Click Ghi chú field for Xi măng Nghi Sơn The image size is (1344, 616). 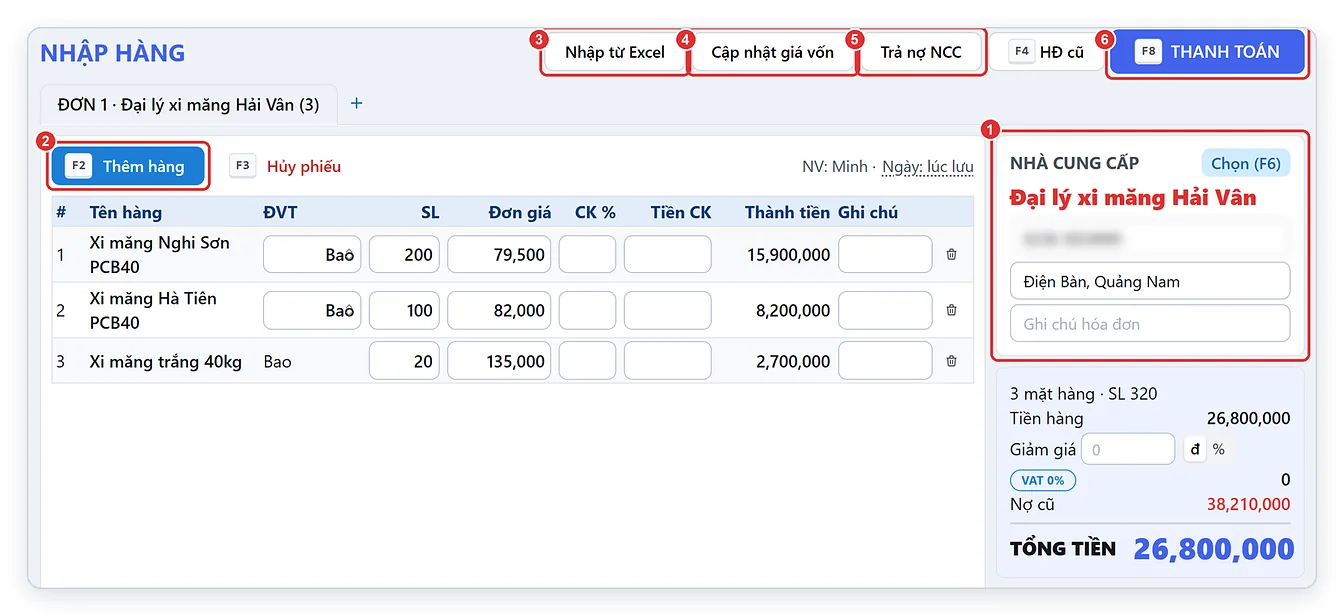pos(885,255)
